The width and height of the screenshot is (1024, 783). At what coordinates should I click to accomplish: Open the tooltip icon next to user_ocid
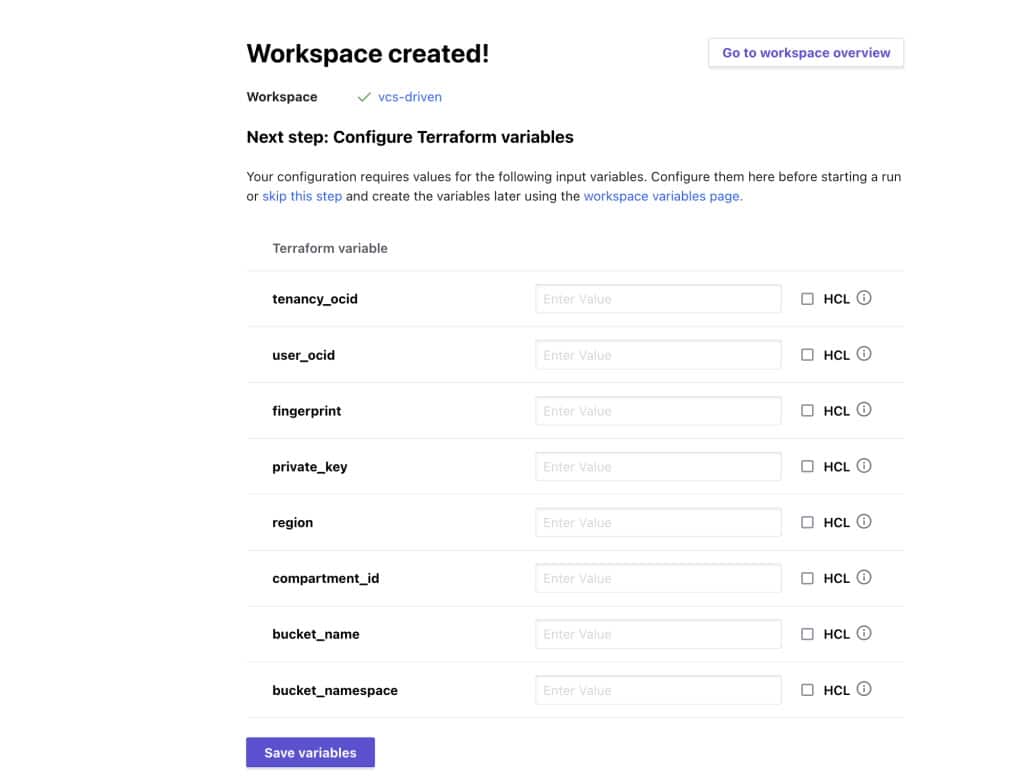pyautogui.click(x=866, y=354)
